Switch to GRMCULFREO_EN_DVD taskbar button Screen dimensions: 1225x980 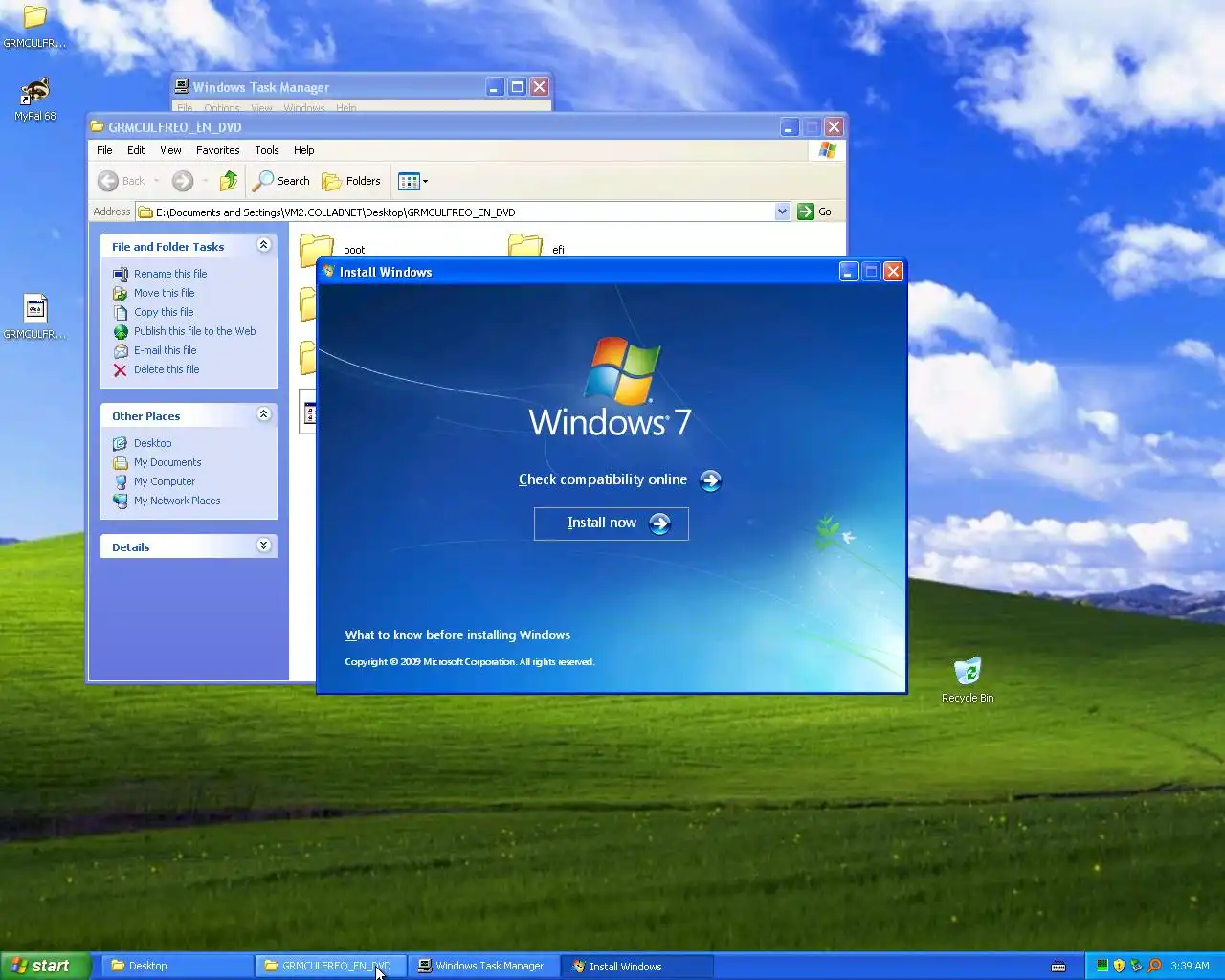pyautogui.click(x=330, y=966)
